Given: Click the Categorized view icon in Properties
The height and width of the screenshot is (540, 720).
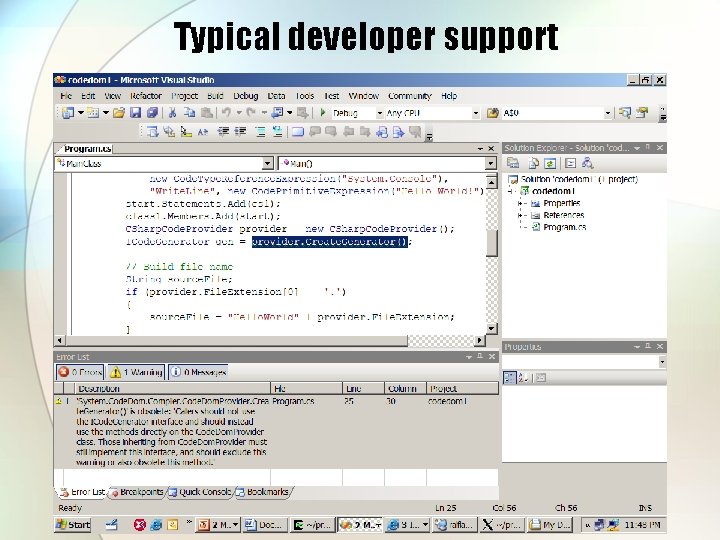Looking at the screenshot, I should [x=510, y=378].
